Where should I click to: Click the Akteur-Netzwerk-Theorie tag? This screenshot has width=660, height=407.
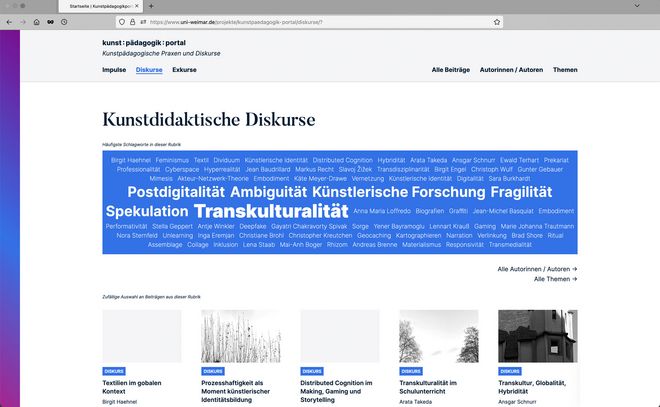coord(213,179)
